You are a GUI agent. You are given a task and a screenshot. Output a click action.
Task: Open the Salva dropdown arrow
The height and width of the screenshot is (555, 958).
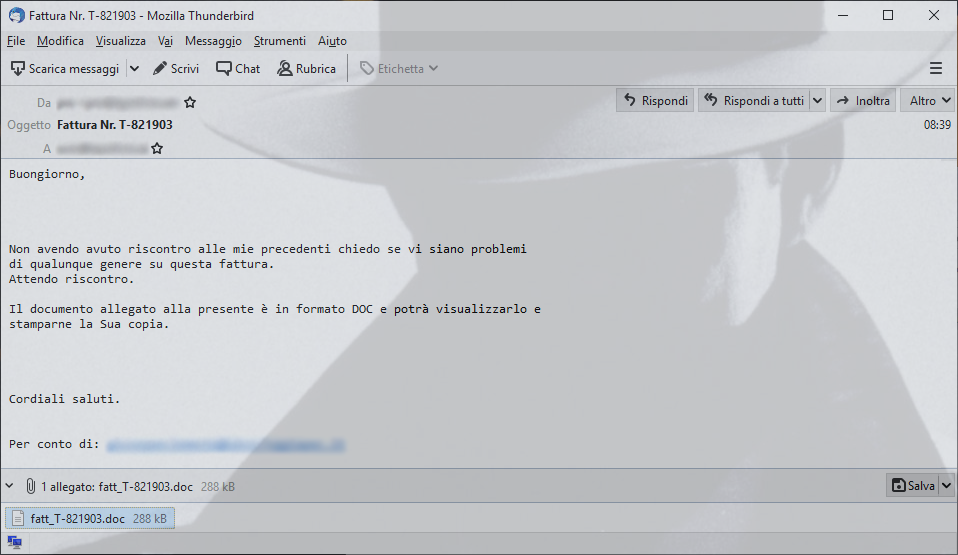(x=946, y=485)
